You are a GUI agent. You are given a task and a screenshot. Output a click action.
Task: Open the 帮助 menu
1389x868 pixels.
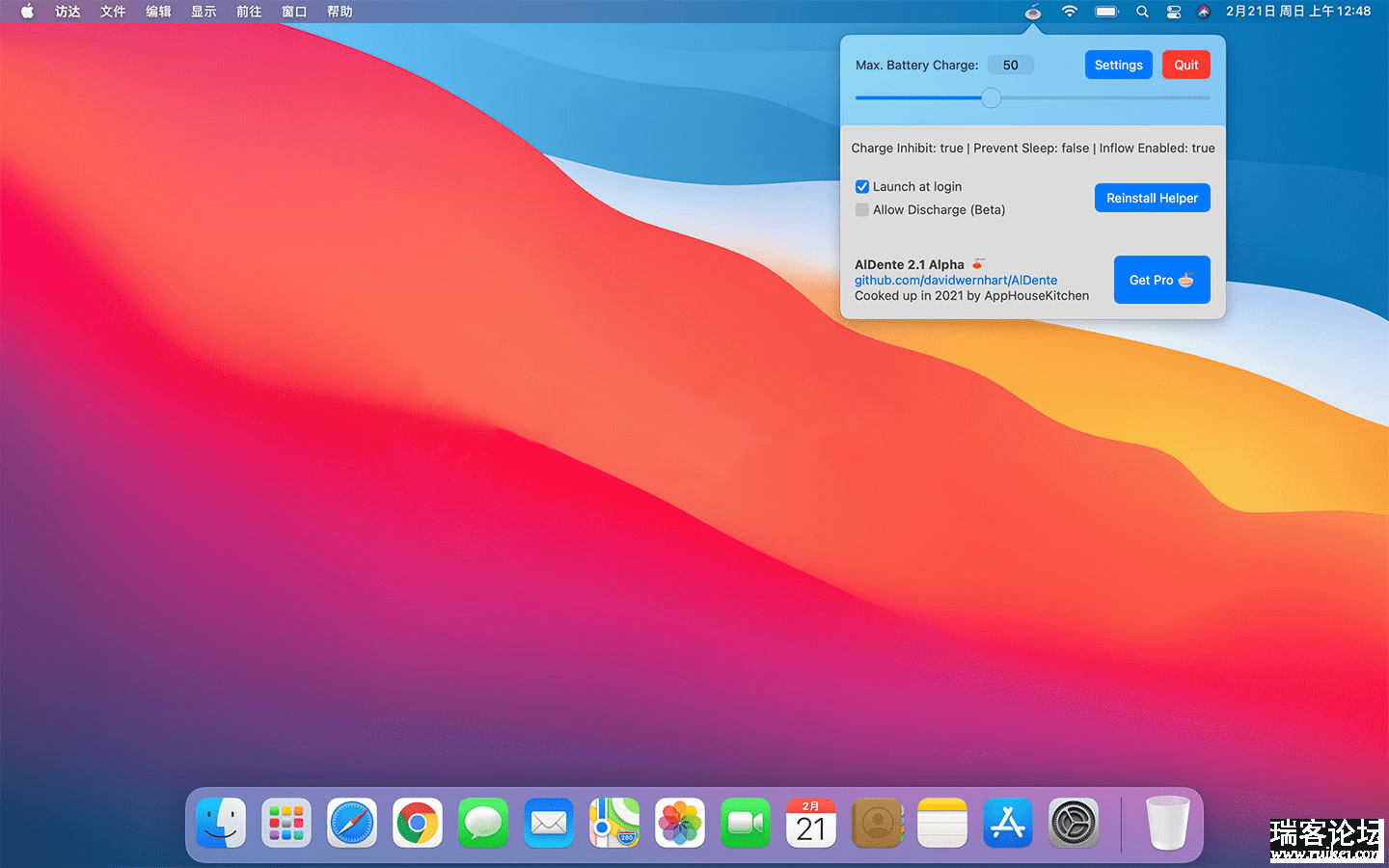point(340,12)
